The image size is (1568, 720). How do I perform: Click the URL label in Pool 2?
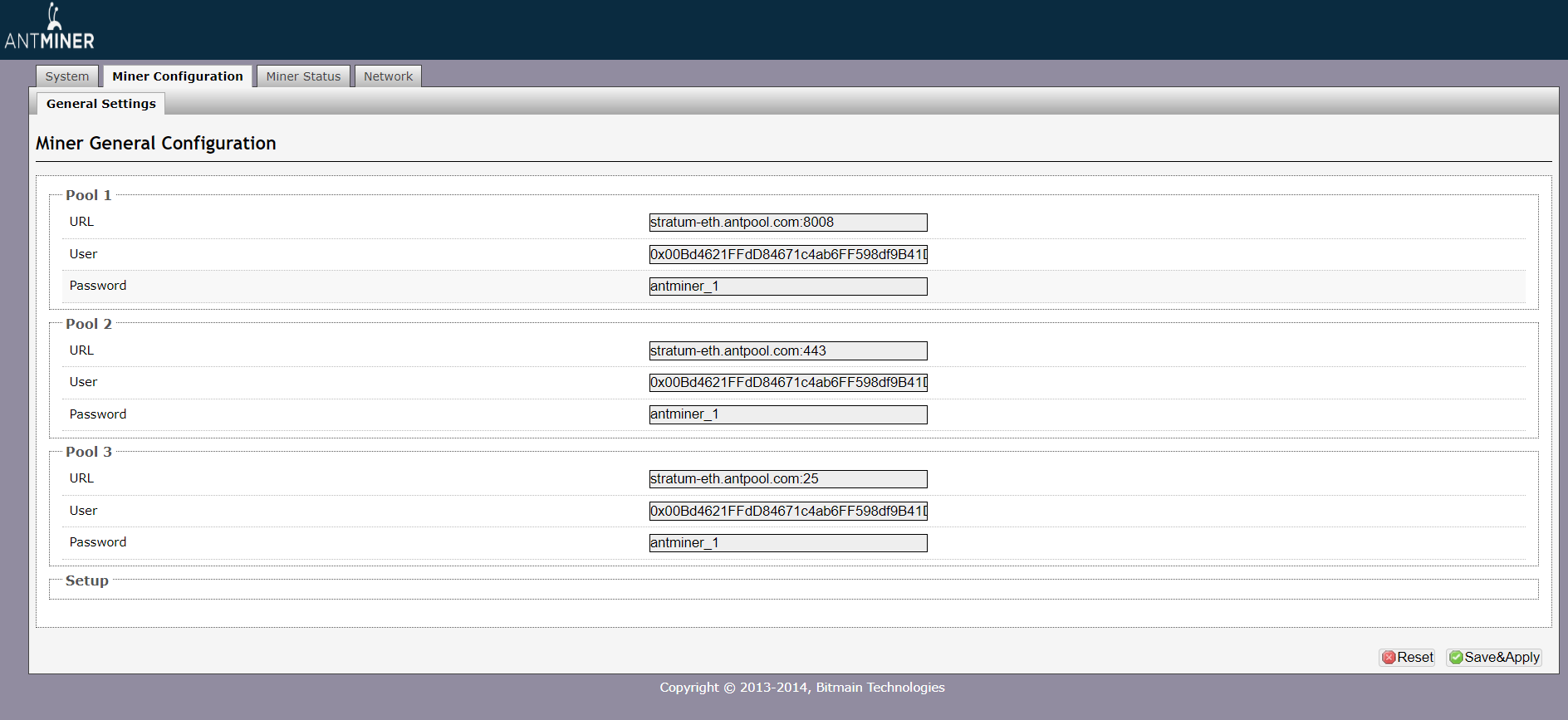[x=81, y=350]
